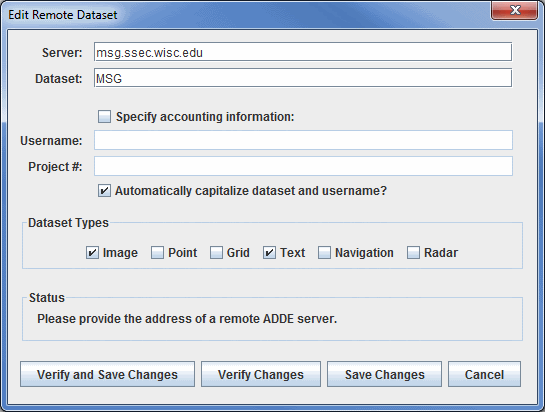Click the Project # input field
The height and width of the screenshot is (412, 545).
[x=303, y=166]
